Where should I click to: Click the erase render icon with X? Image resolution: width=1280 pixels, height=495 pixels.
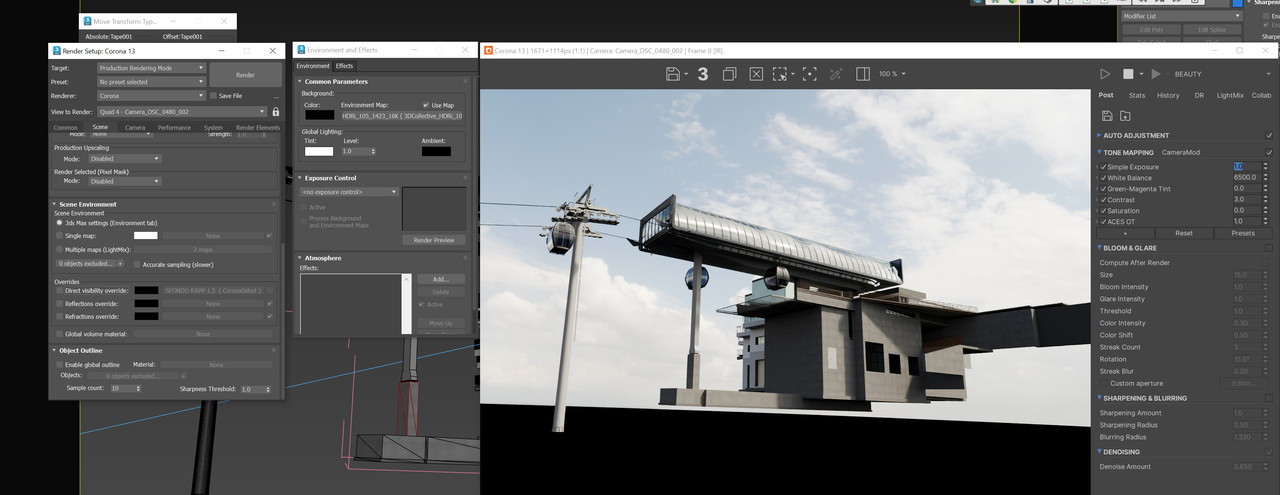tap(756, 74)
